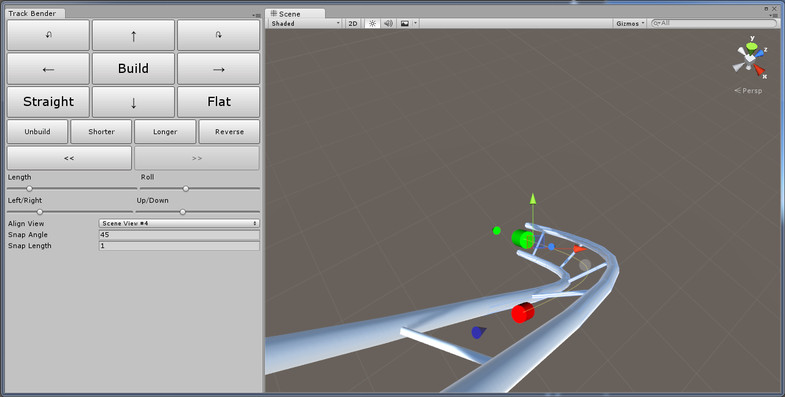The image size is (785, 397).
Task: Click the rotate clockwise roll arrow button
Action: tap(219, 35)
